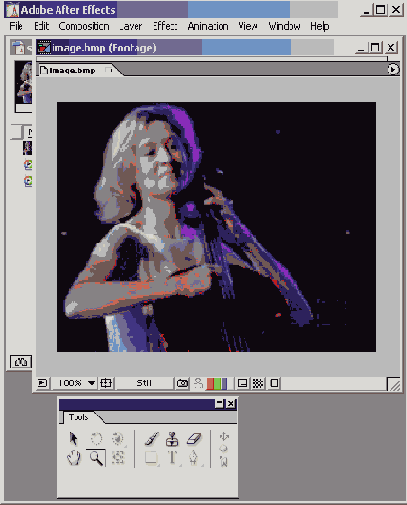The image size is (407, 505).
Task: Close the Tools palette
Action: click(231, 404)
